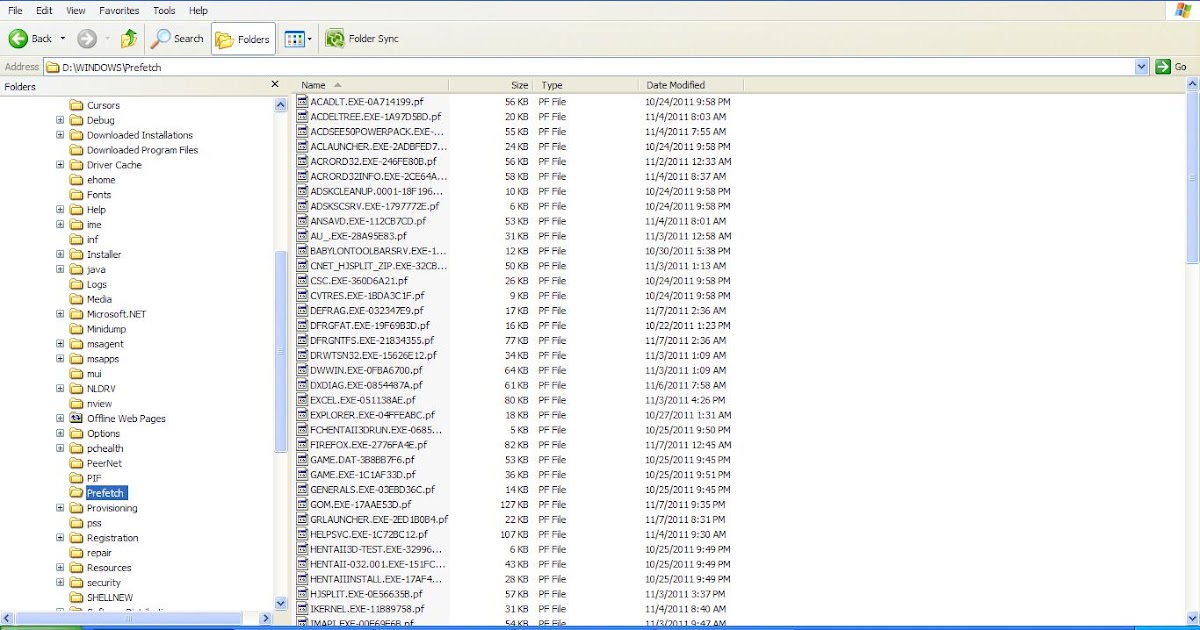Viewport: 1200px width, 630px height.
Task: Expand the security folder node
Action: click(60, 582)
